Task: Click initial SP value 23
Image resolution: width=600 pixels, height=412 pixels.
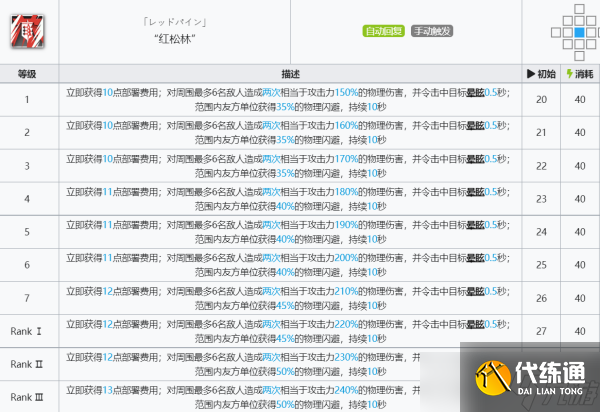Action: (541, 199)
